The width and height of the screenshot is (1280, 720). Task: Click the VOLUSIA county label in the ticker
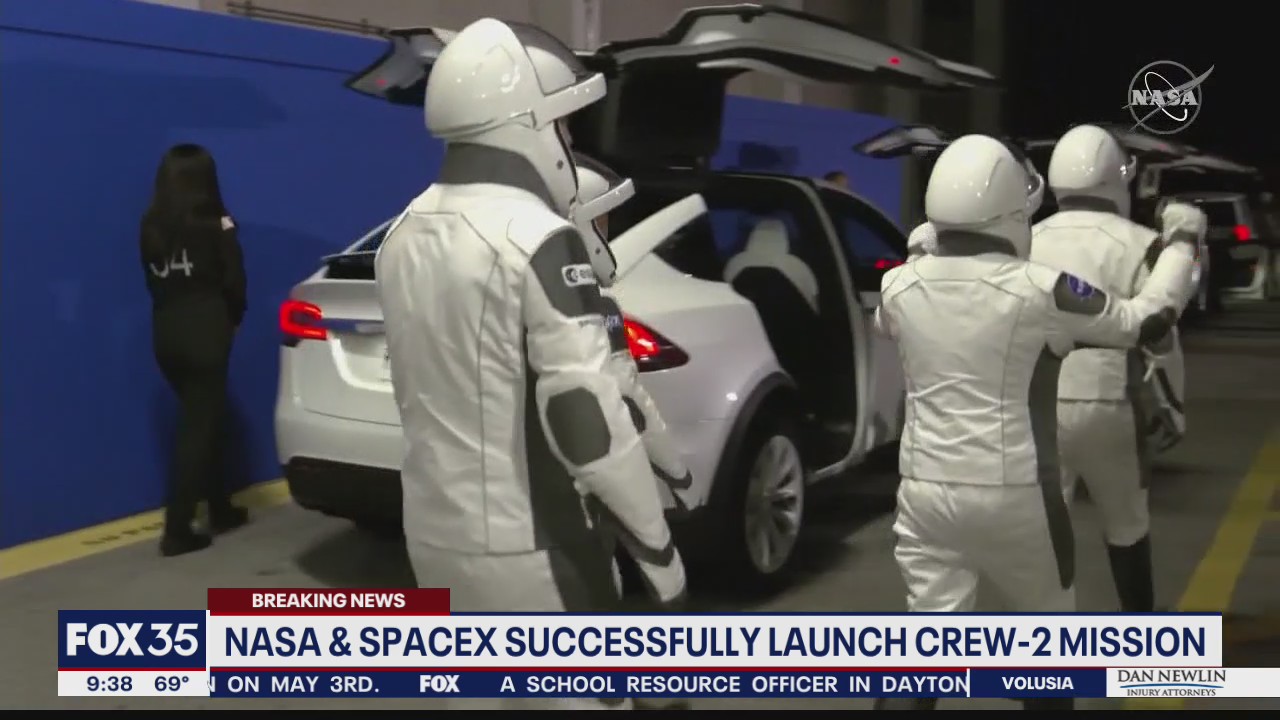pyautogui.click(x=1037, y=684)
